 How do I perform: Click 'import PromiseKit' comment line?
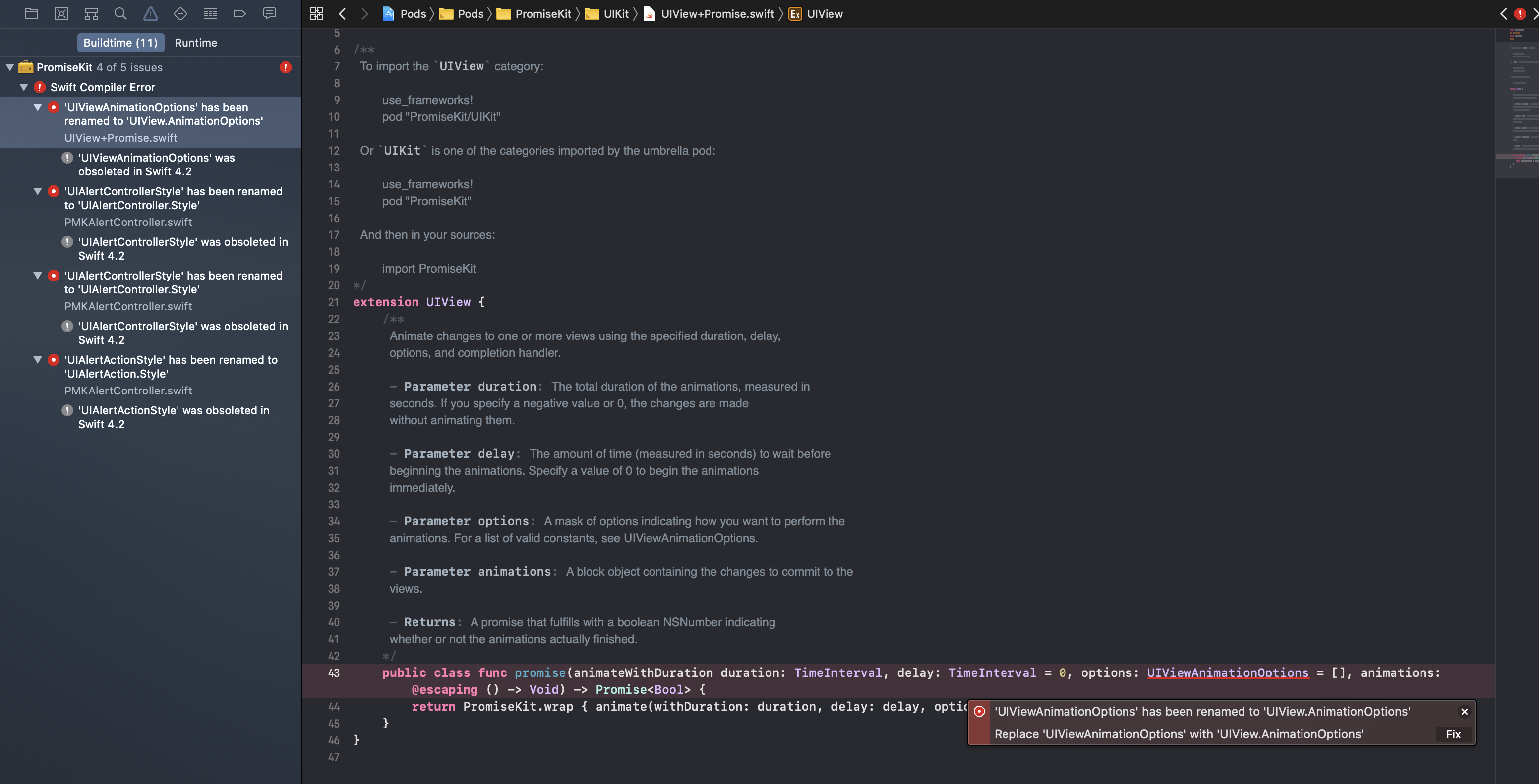tap(429, 269)
